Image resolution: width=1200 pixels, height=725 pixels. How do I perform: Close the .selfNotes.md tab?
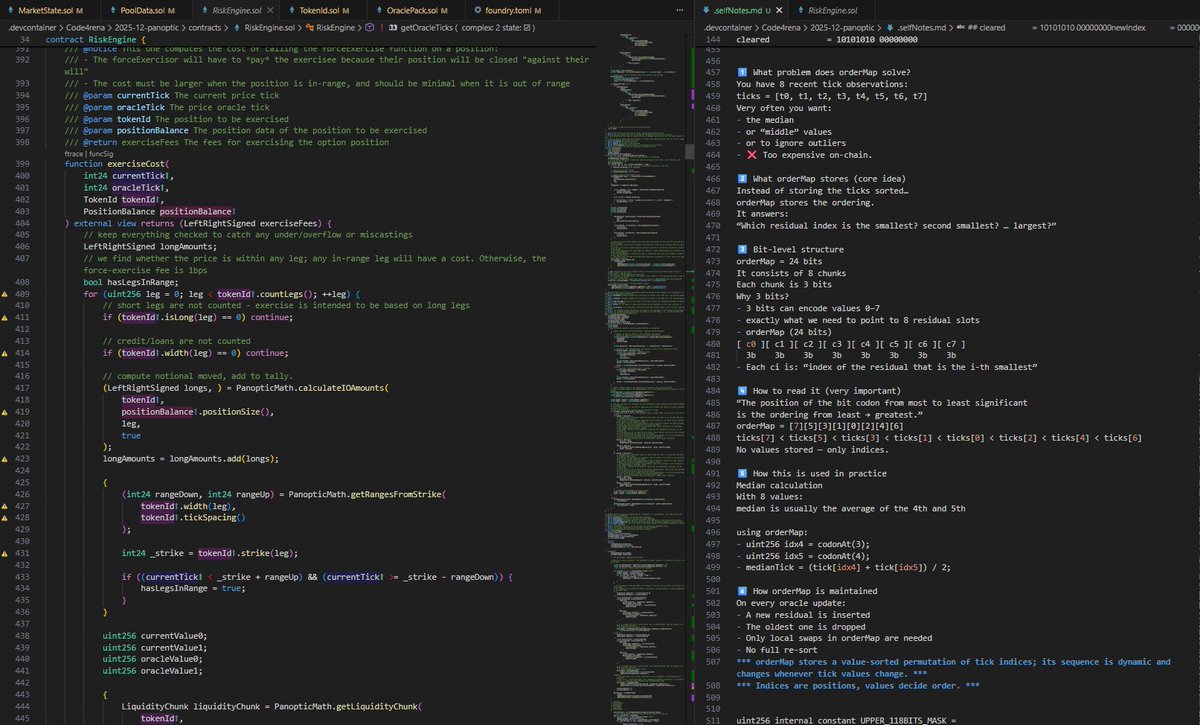click(x=779, y=9)
